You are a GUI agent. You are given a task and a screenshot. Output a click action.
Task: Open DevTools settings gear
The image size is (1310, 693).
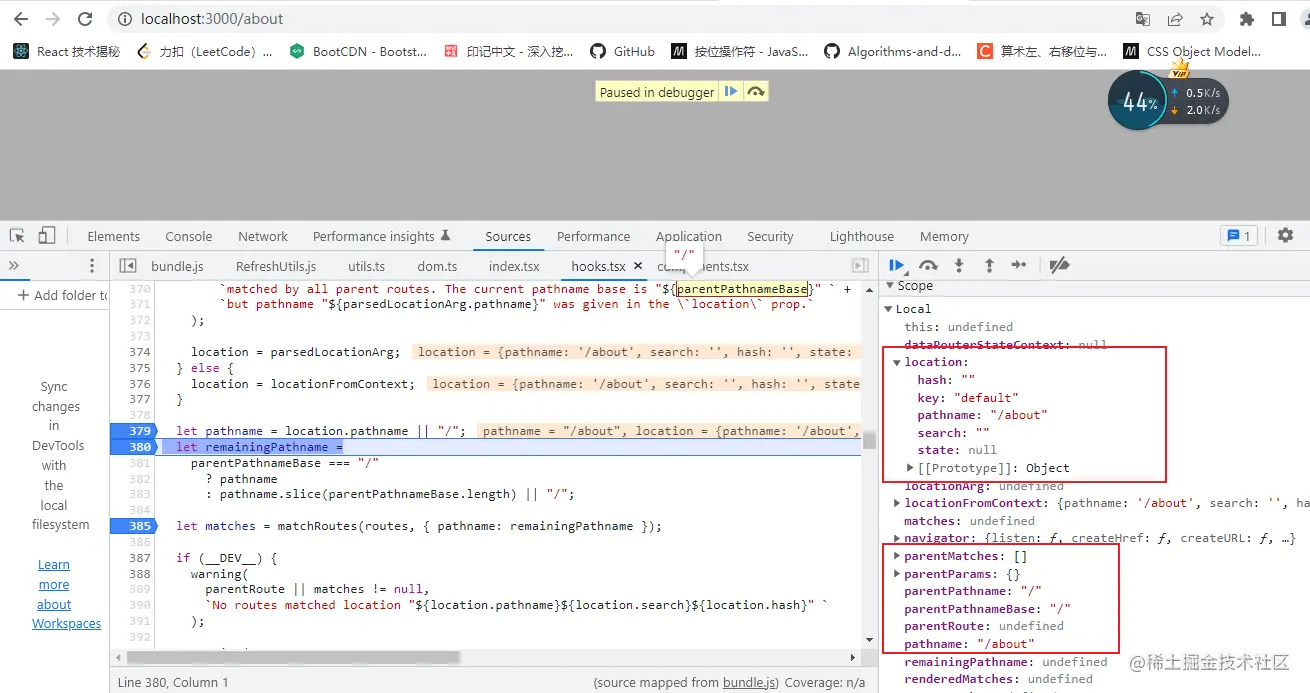(x=1285, y=234)
